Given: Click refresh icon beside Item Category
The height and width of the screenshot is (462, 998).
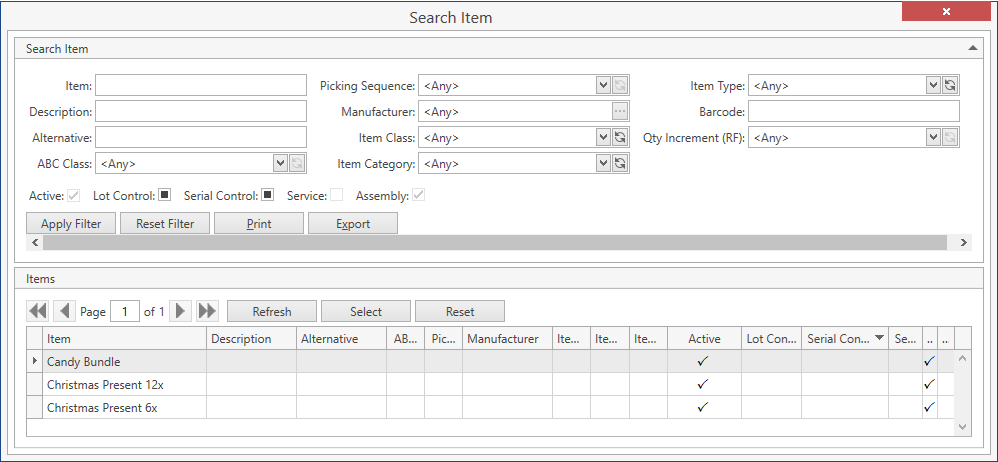Looking at the screenshot, I should pos(620,163).
